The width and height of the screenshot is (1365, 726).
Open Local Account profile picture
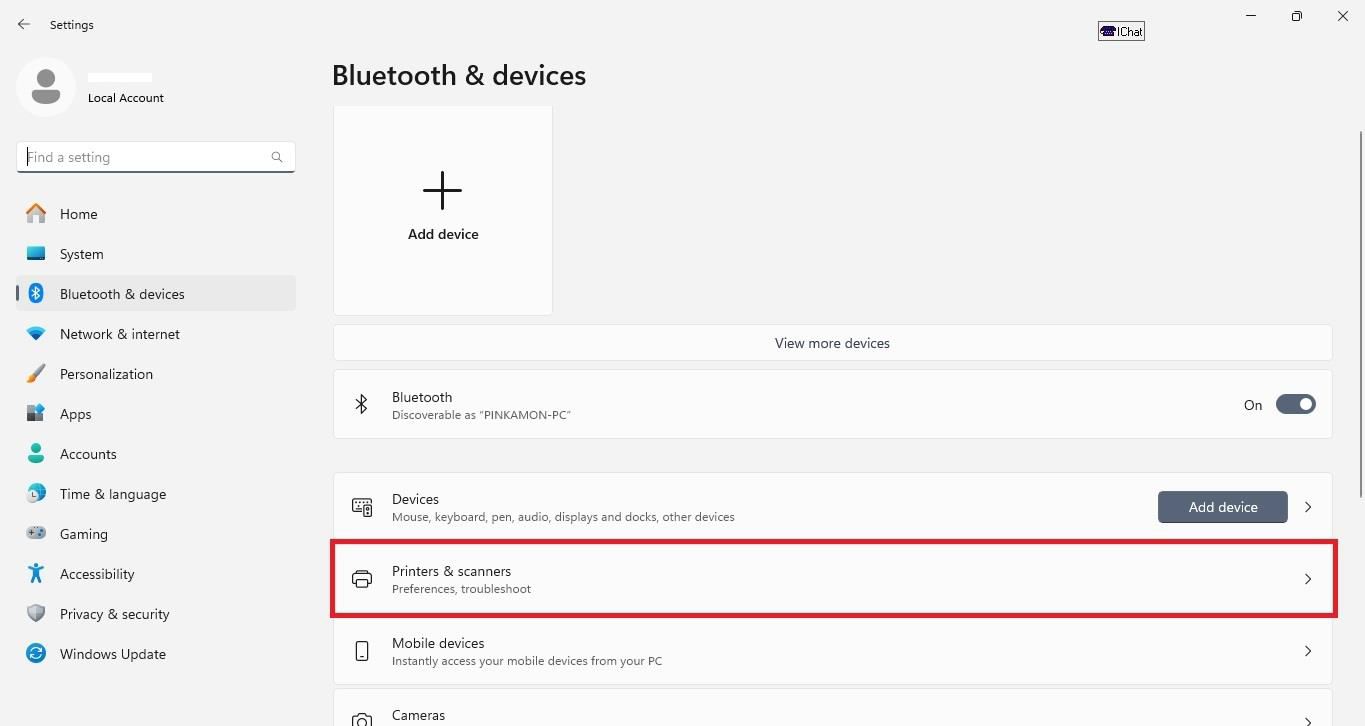pyautogui.click(x=46, y=87)
